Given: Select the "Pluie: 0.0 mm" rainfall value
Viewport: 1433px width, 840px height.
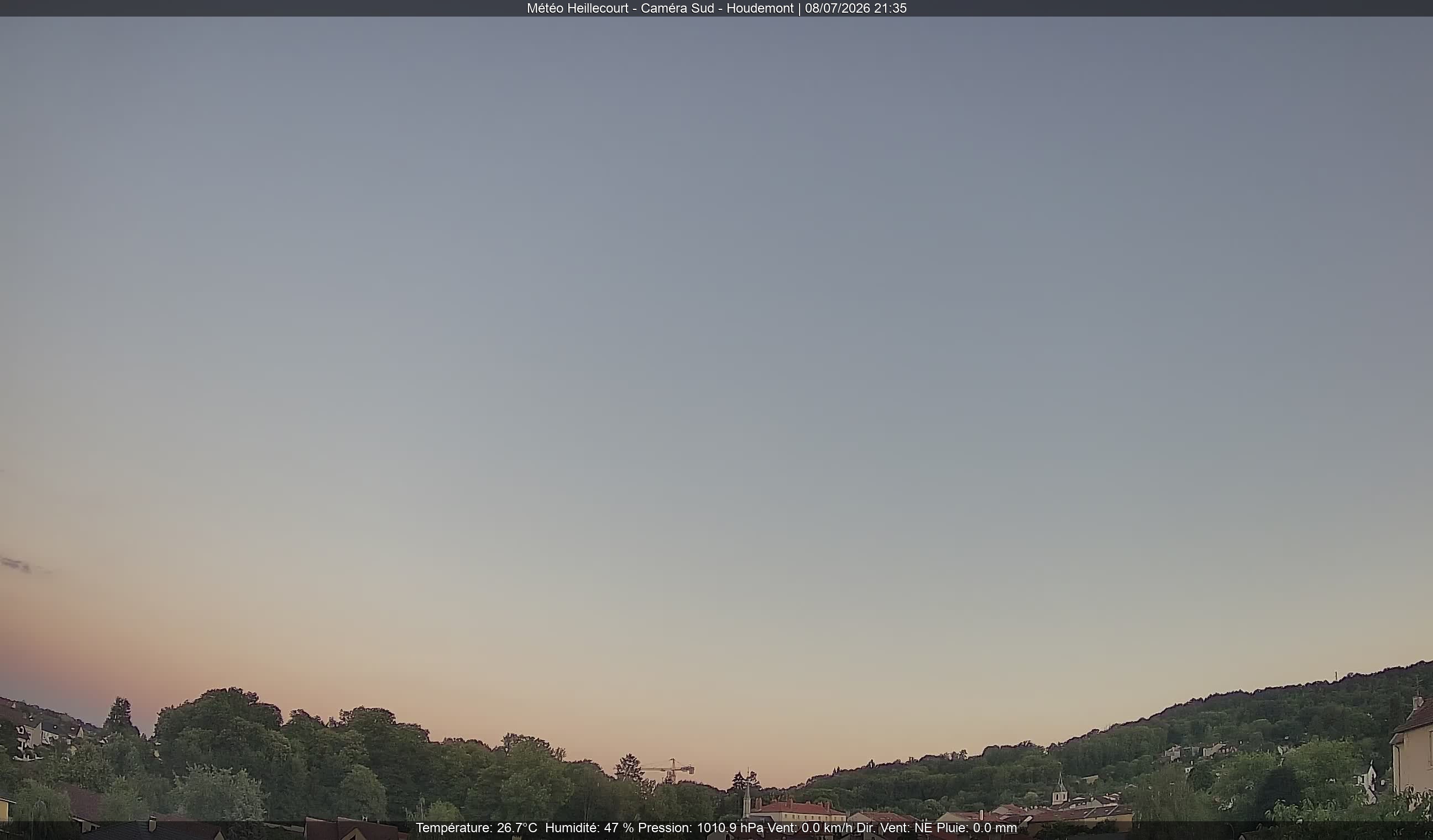Looking at the screenshot, I should 976,828.
